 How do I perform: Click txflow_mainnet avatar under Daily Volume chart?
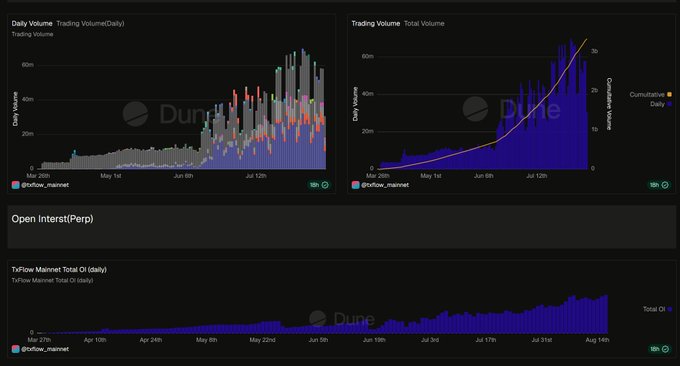[x=16, y=185]
